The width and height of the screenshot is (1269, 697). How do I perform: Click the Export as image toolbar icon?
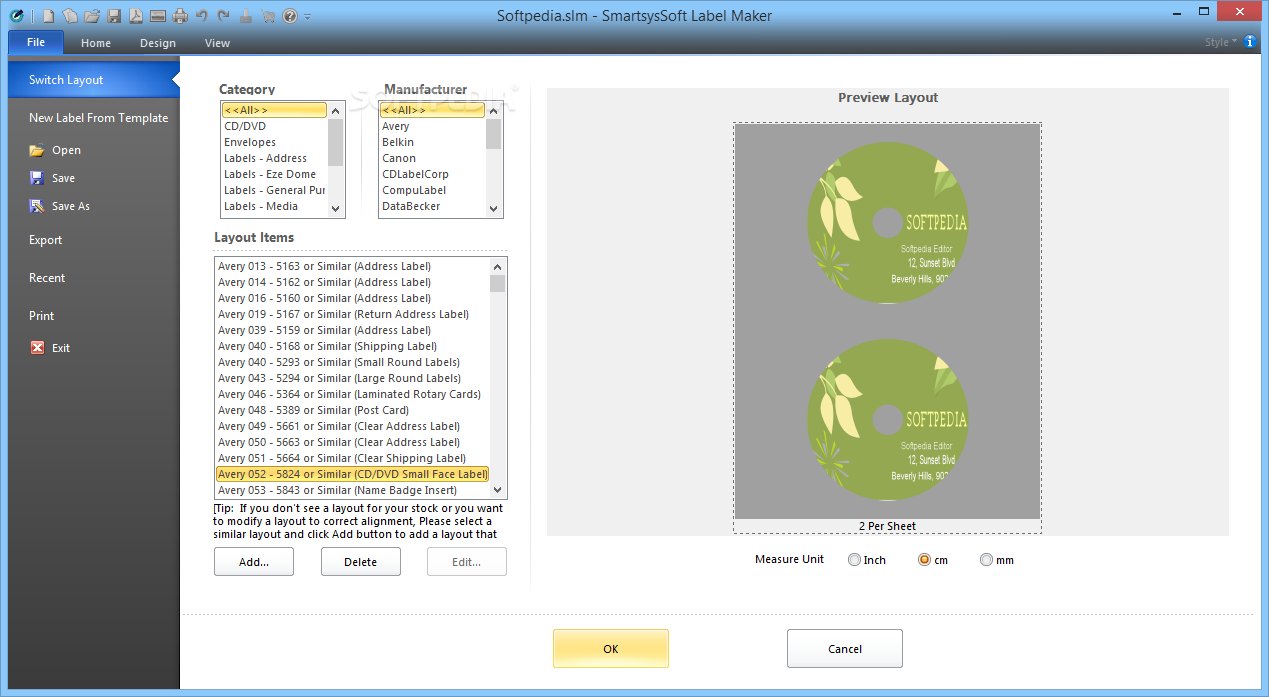pyautogui.click(x=157, y=16)
